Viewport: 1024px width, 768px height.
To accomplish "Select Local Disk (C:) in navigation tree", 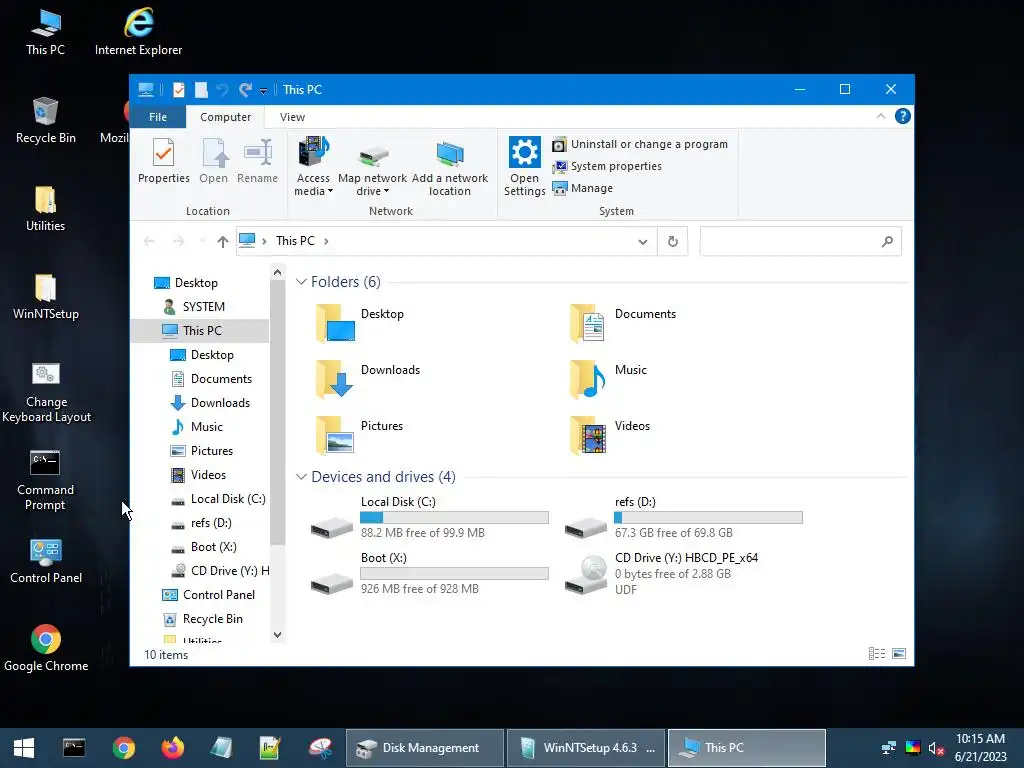I will [x=218, y=499].
